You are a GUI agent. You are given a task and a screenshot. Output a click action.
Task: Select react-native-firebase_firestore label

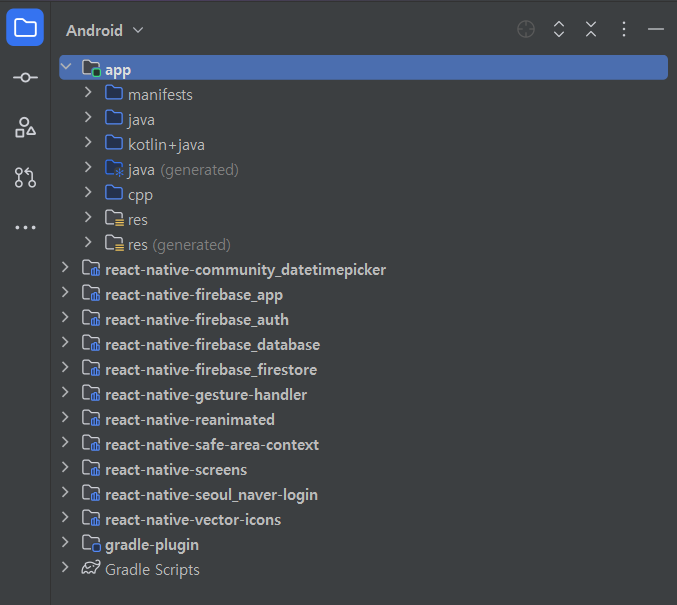click(x=211, y=370)
